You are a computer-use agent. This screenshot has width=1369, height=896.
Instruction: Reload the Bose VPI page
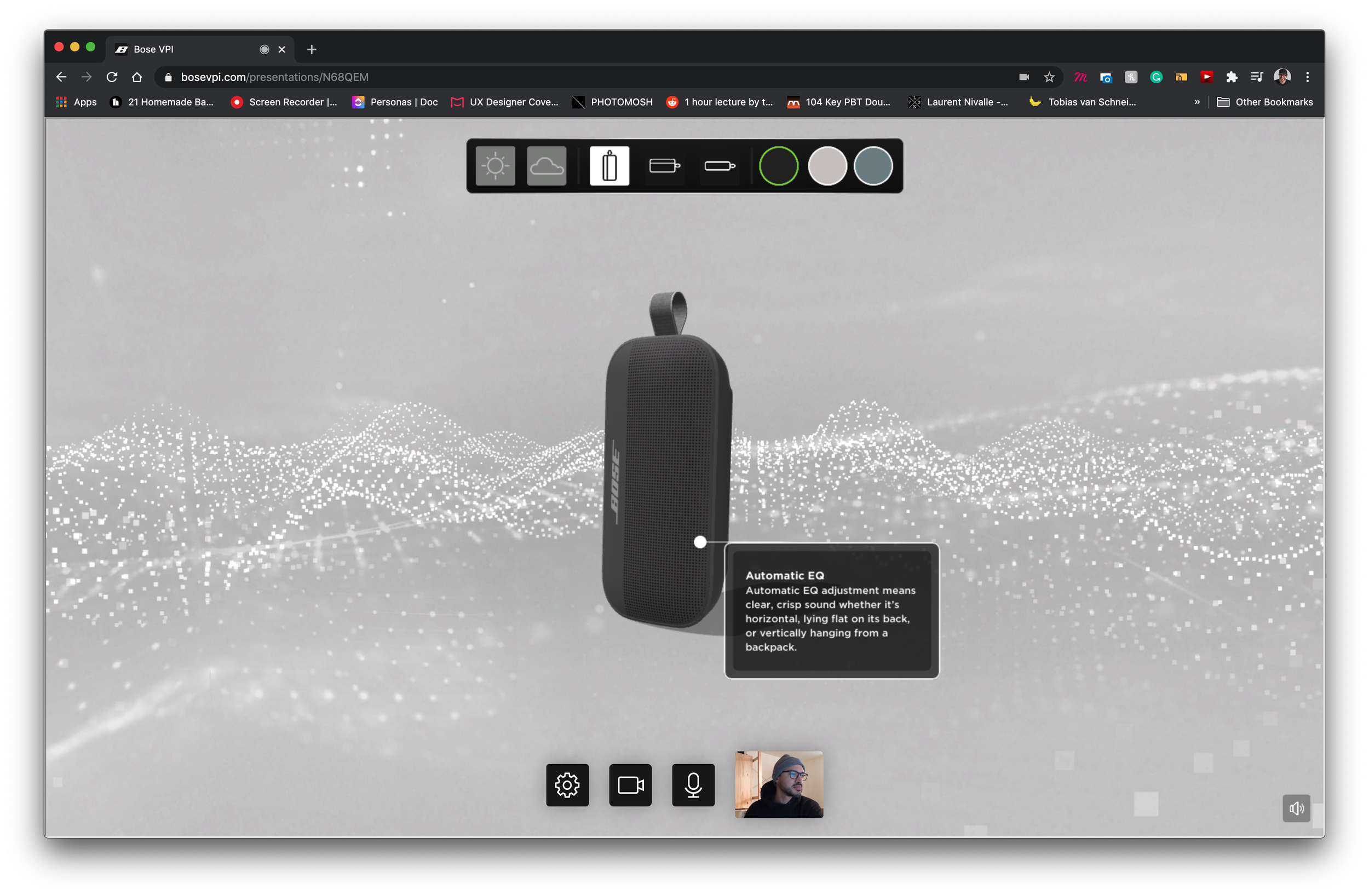click(112, 77)
